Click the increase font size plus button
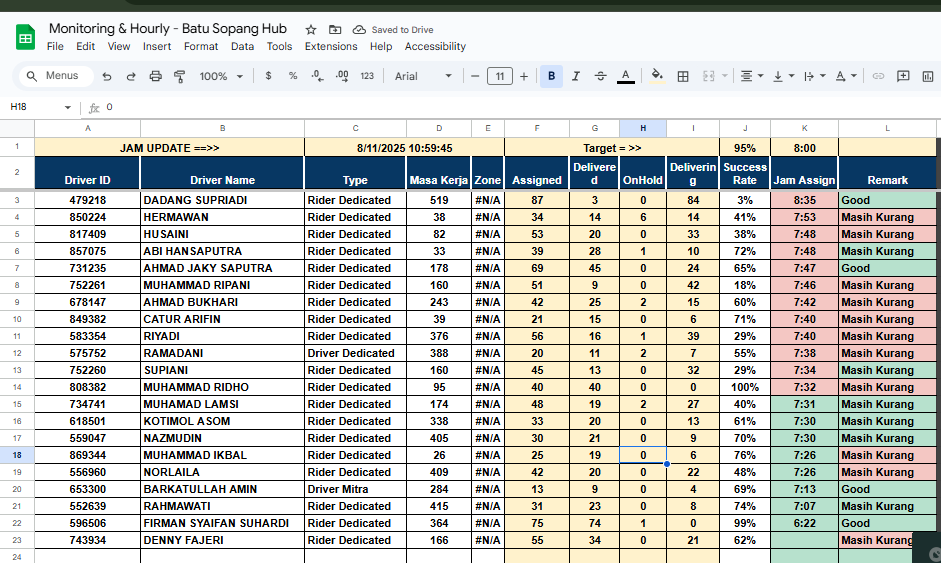Viewport: 941px width, 563px height. (524, 76)
